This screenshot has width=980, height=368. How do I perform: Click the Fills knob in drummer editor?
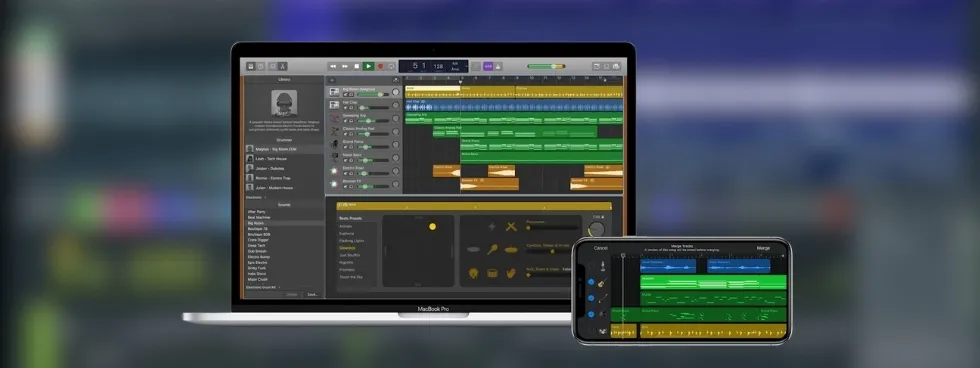597,229
